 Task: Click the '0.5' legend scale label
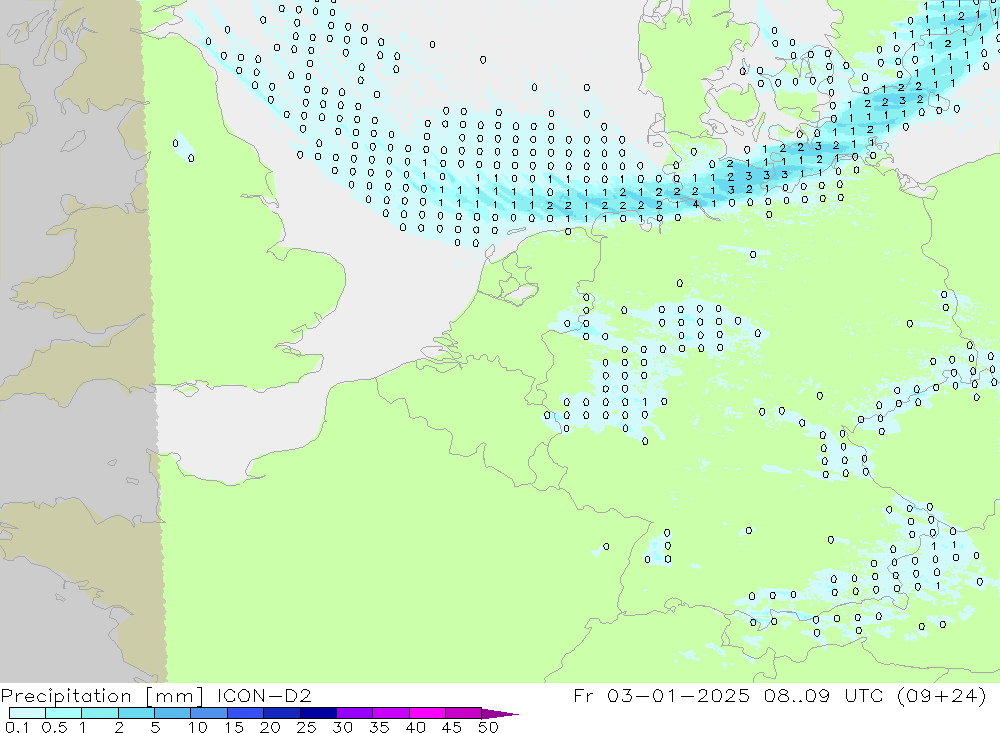click(x=54, y=727)
